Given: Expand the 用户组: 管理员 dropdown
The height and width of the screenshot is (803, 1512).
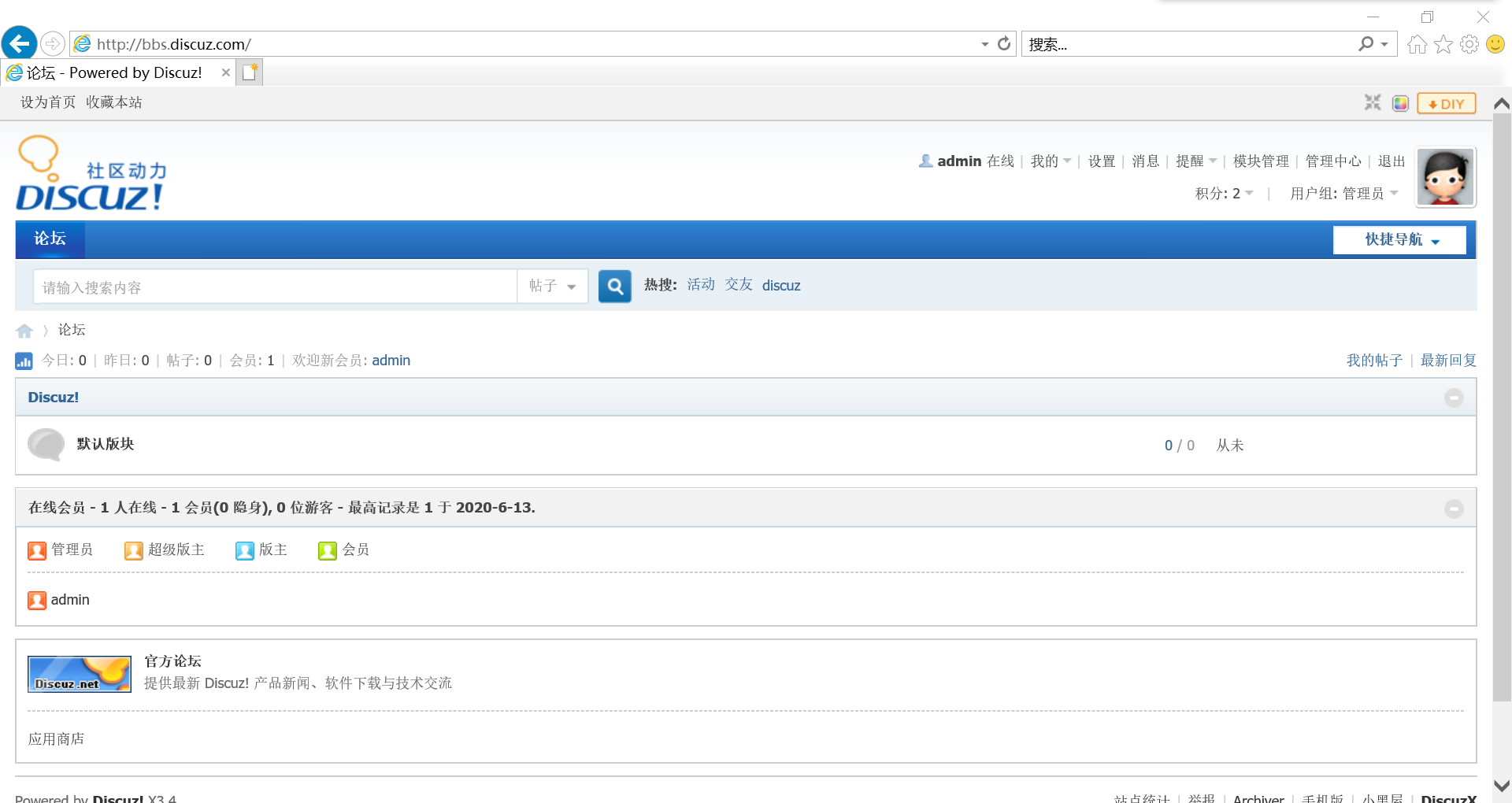Looking at the screenshot, I should tap(1344, 194).
